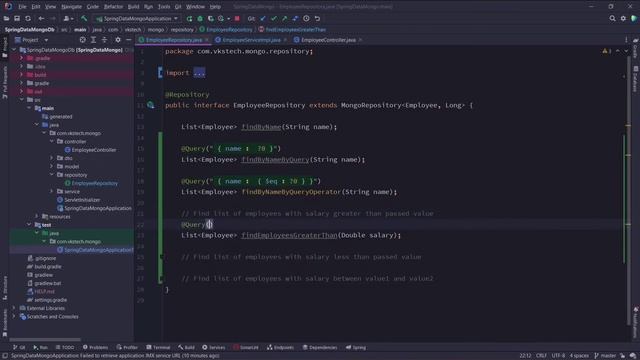
Task: Collapse the controller package
Action: pyautogui.click(x=51, y=142)
